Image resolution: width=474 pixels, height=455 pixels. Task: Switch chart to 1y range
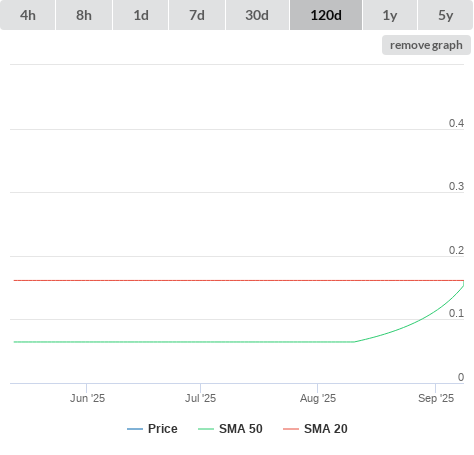390,15
